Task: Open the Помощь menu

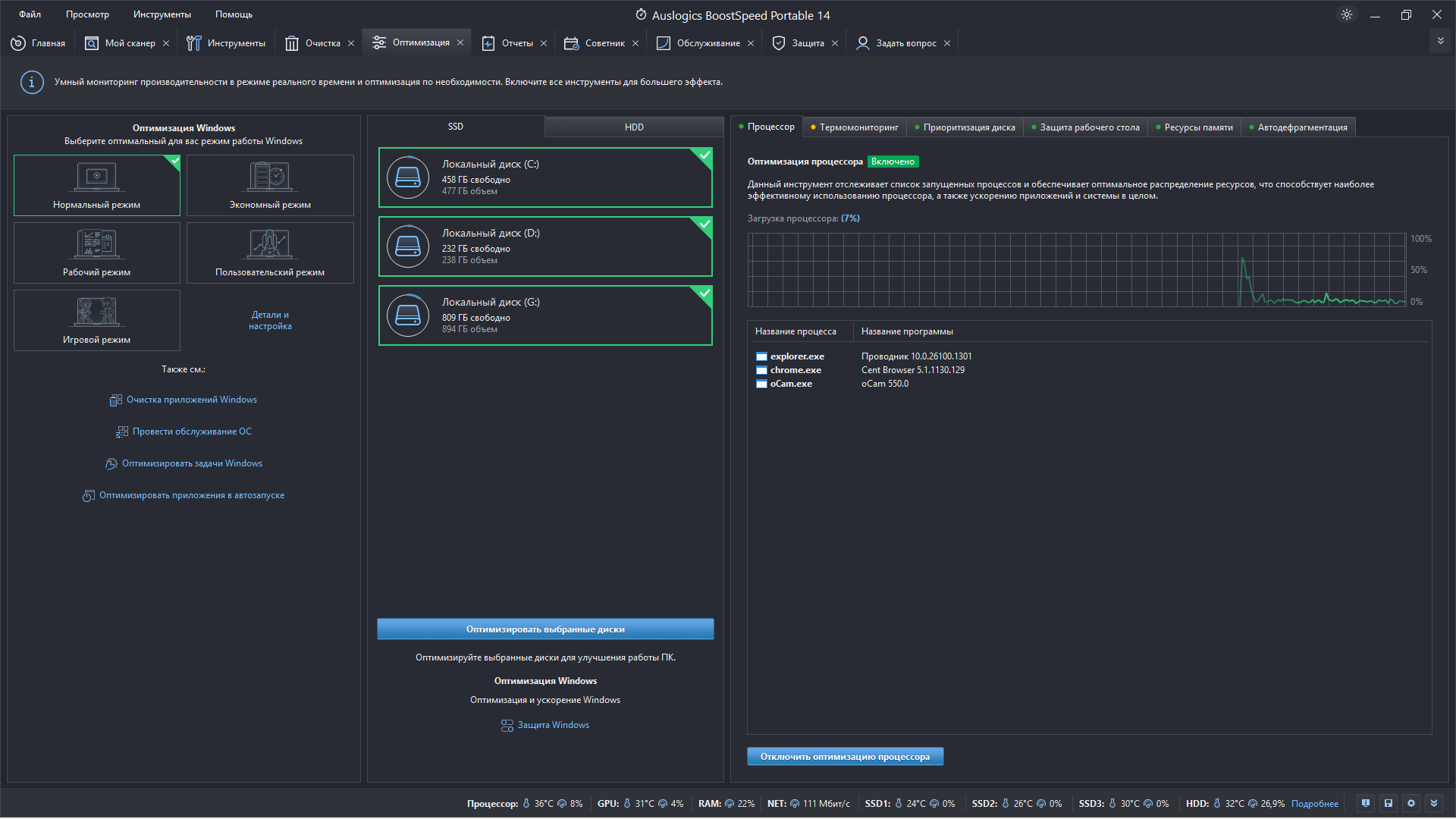Action: 234,14
